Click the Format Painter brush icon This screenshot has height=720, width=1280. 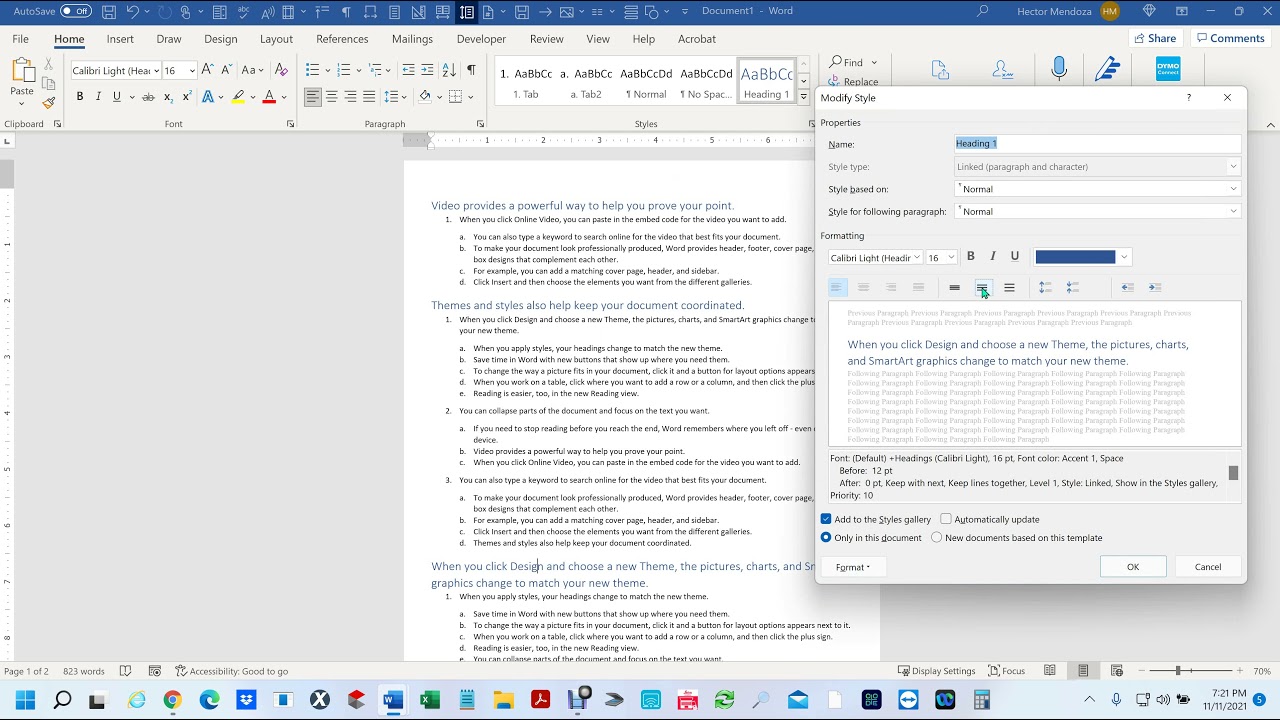48,102
